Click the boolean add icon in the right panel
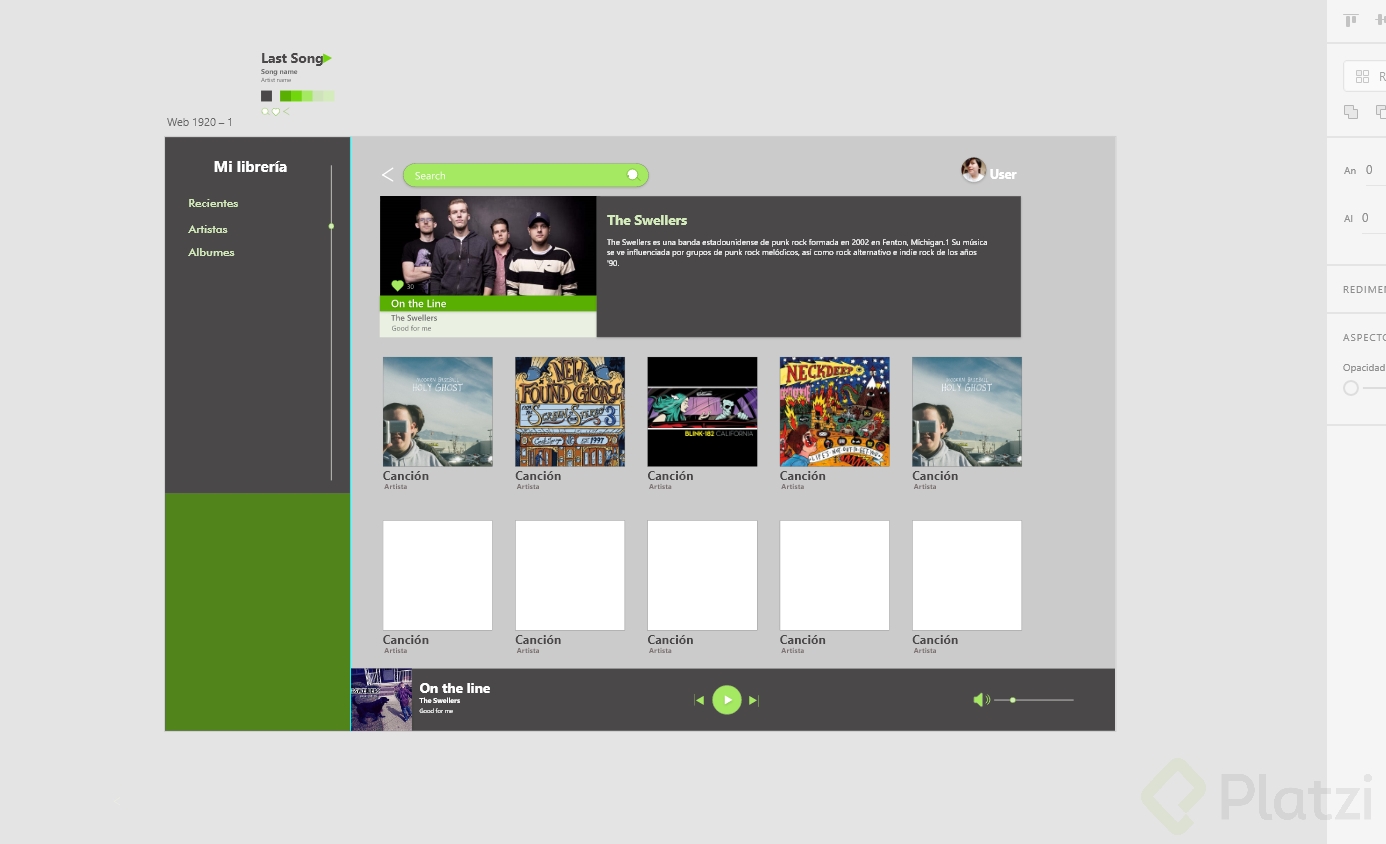The image size is (1386, 844). pos(1351,112)
